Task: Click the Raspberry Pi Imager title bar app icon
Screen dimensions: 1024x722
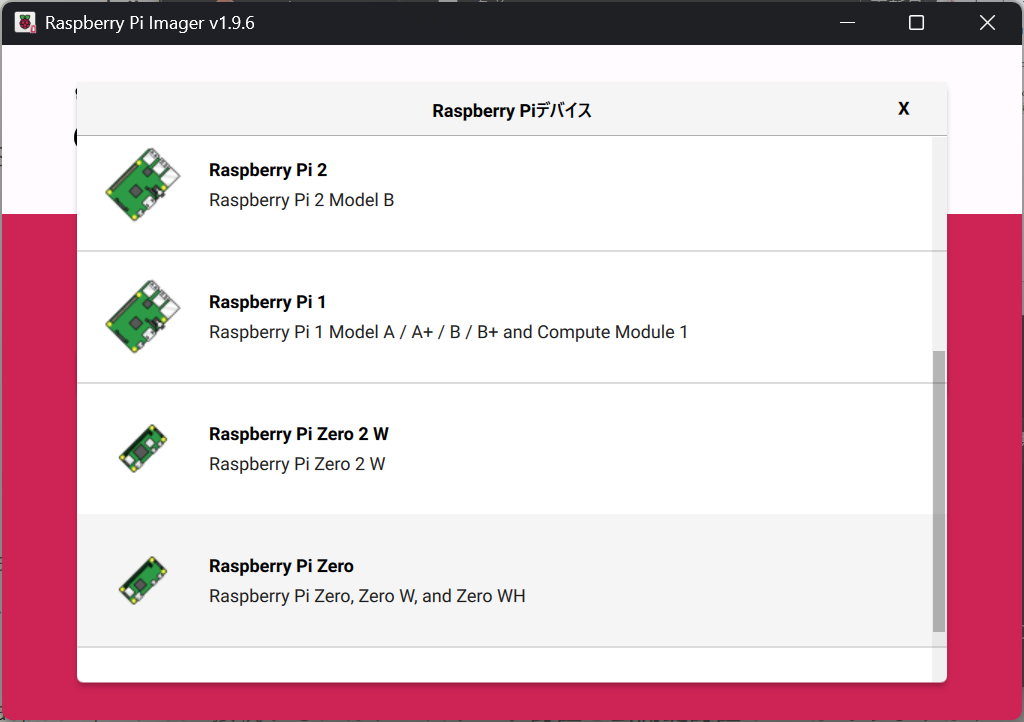Action: (25, 23)
